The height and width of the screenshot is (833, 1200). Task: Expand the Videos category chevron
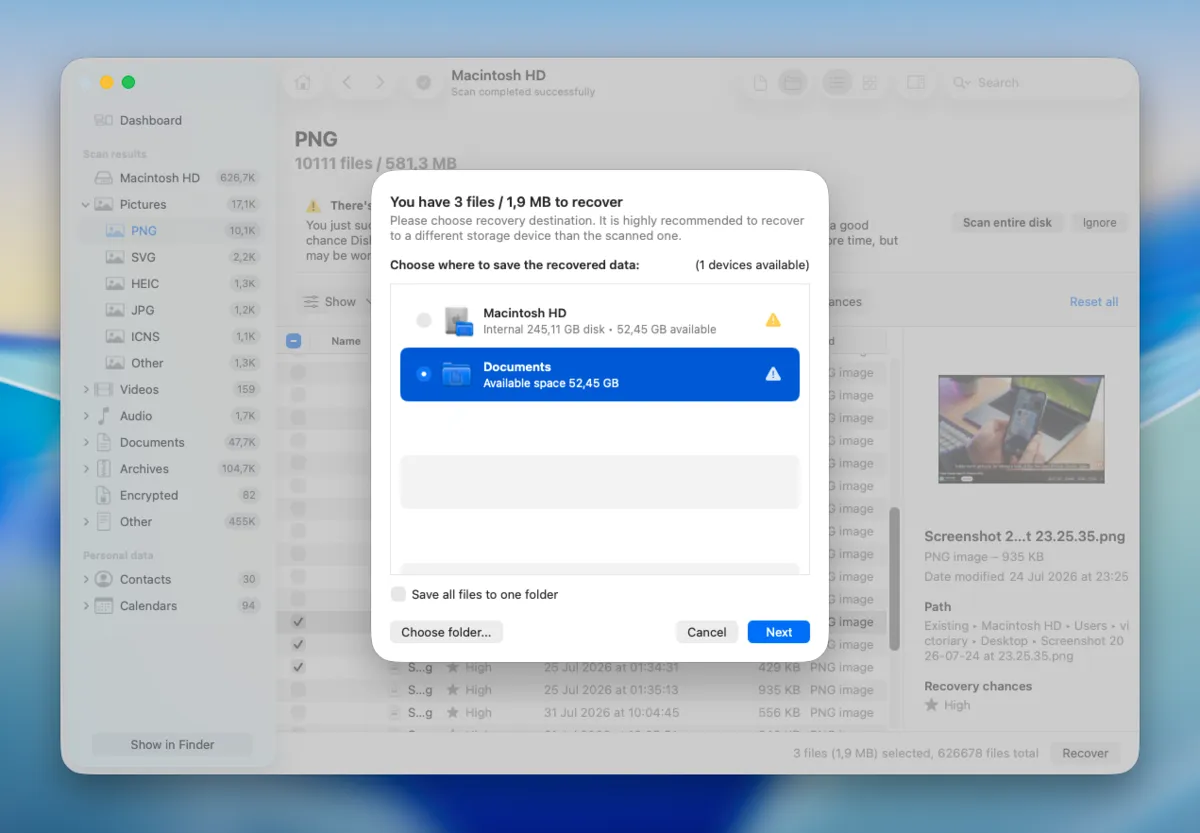(x=86, y=389)
